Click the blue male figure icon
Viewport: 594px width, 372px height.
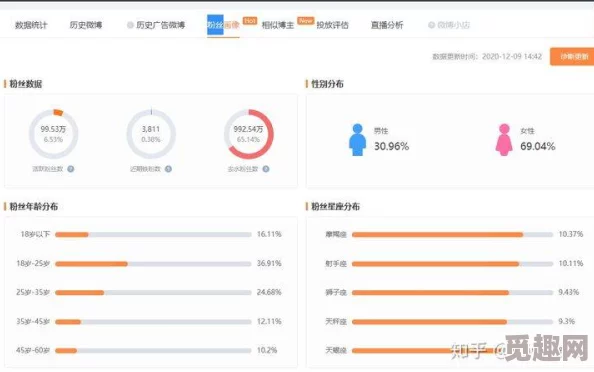[x=357, y=139]
